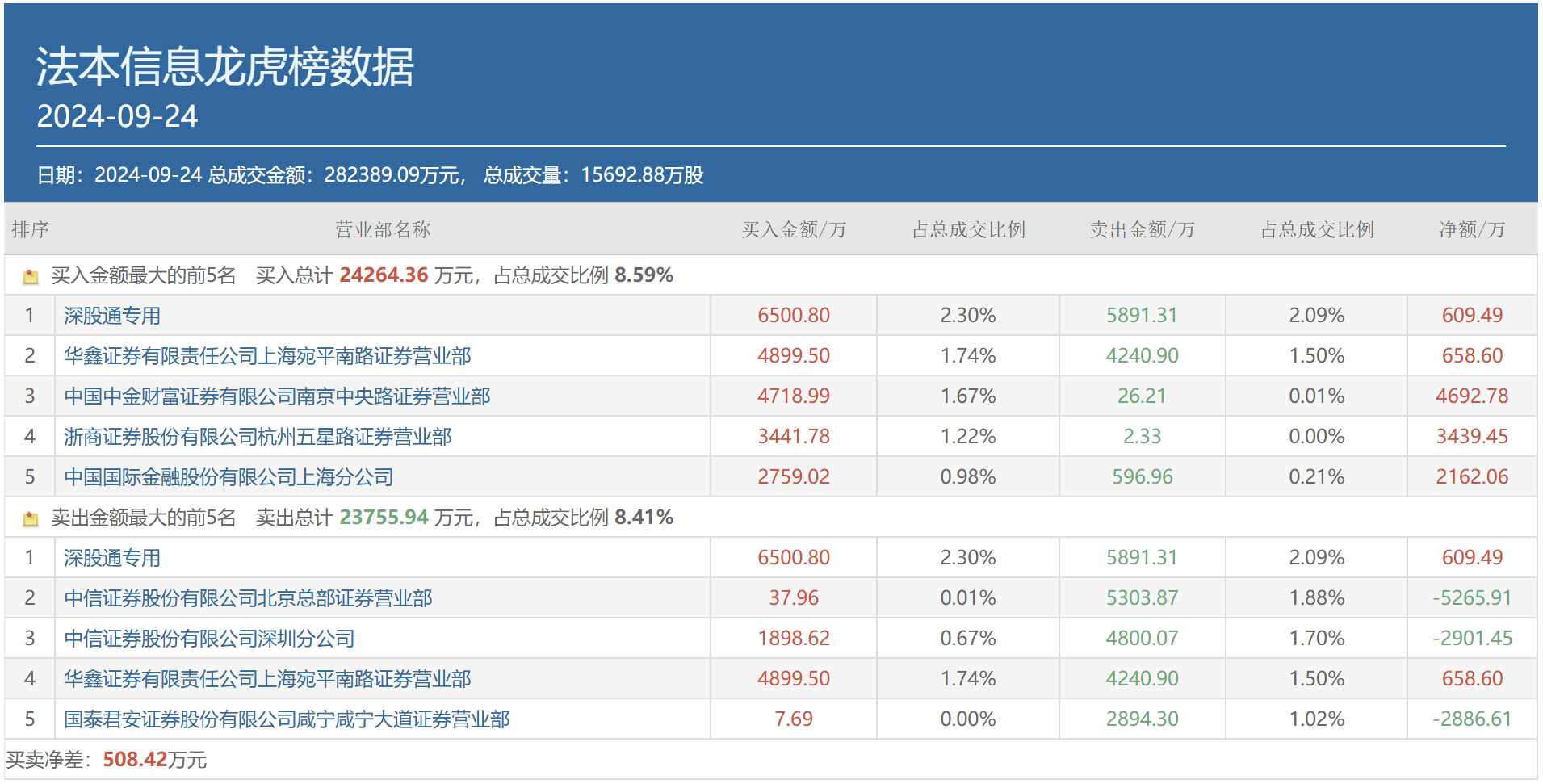Click the net difference value 508.42

pos(135,760)
